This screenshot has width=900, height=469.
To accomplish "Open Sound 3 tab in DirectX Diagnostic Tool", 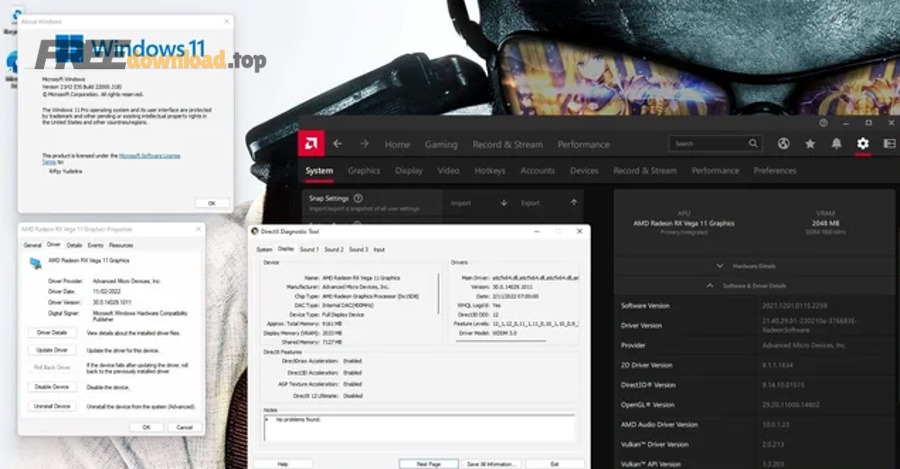I will tap(358, 250).
